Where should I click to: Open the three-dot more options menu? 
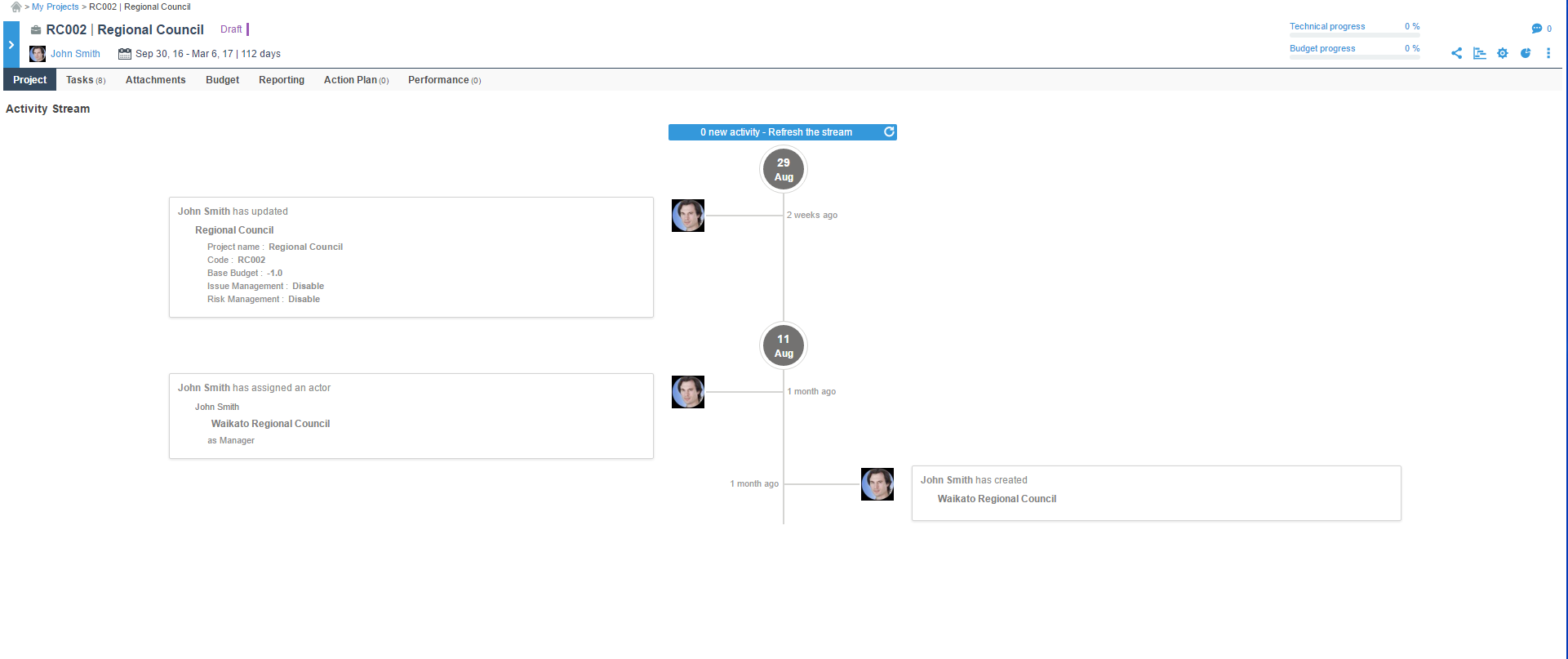(1548, 53)
